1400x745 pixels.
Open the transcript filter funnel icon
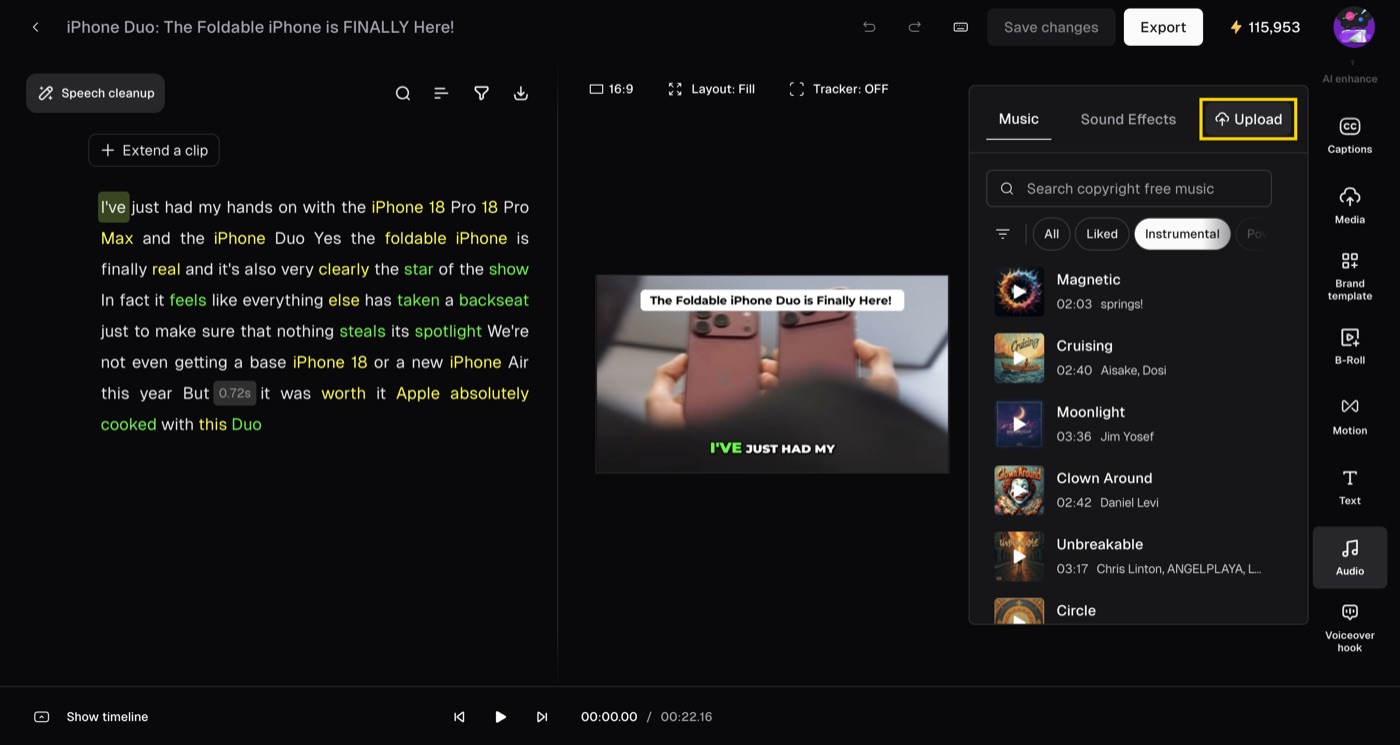481,93
